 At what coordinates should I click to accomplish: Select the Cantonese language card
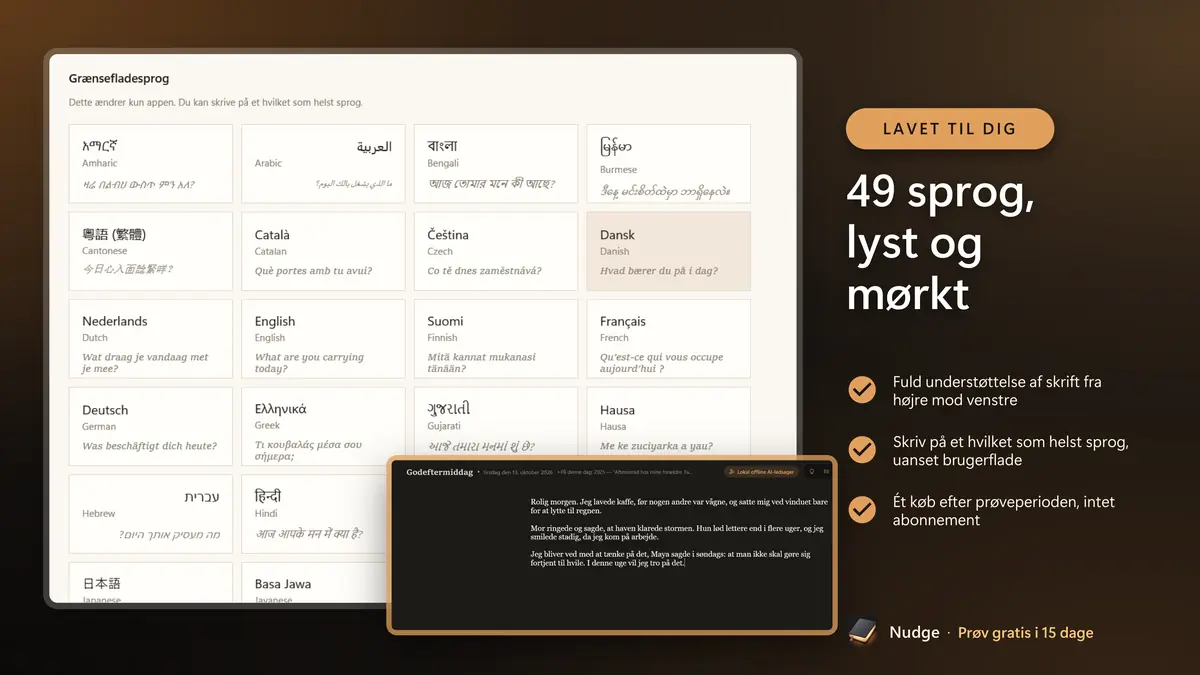point(151,251)
